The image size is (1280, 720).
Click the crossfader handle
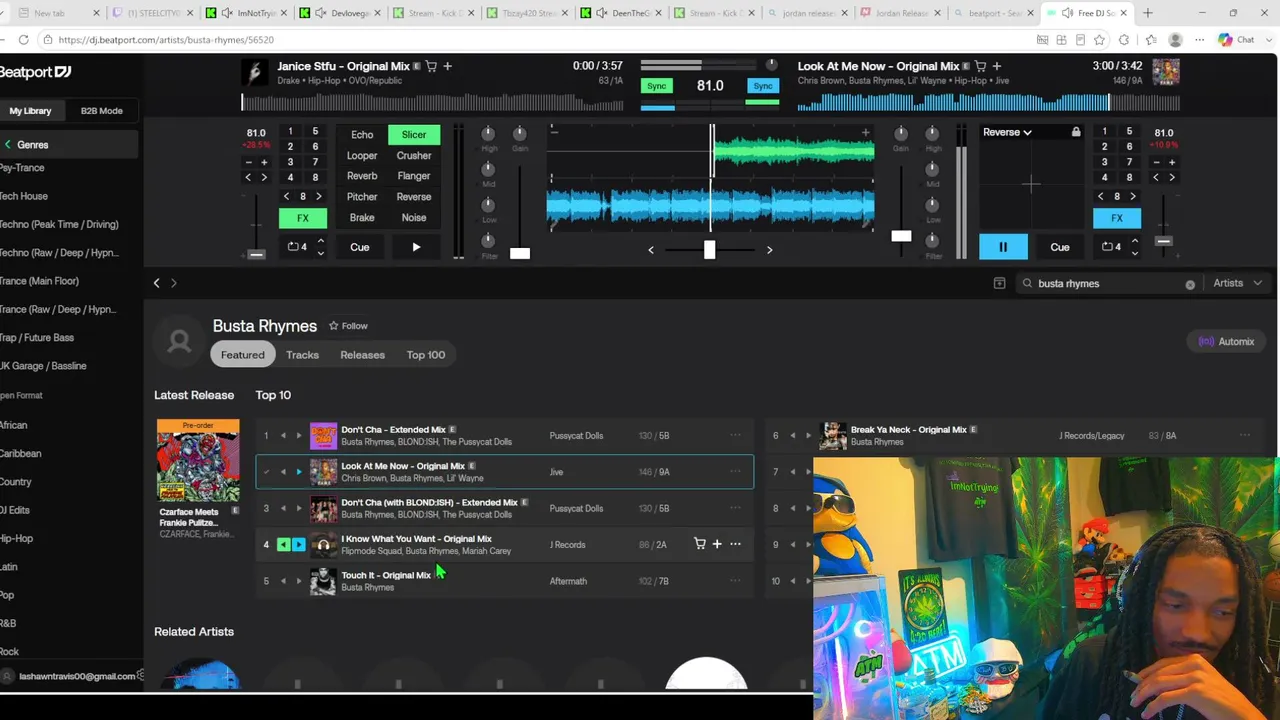pos(709,250)
